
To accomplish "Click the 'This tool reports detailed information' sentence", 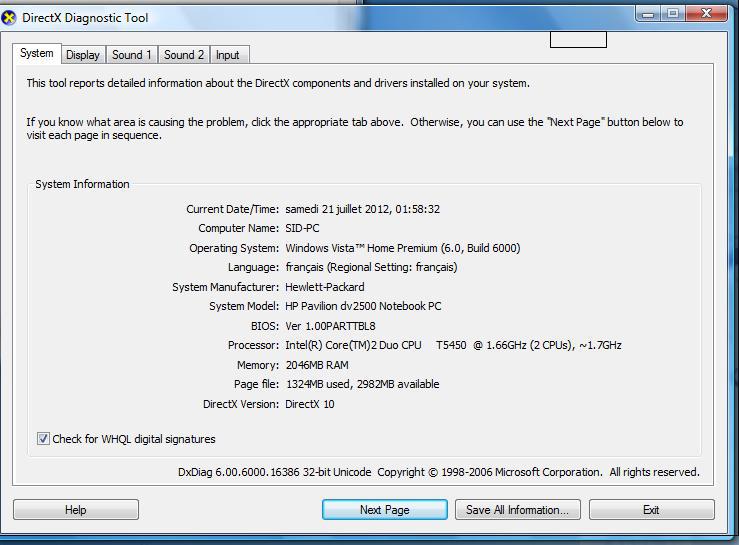I will [x=278, y=83].
